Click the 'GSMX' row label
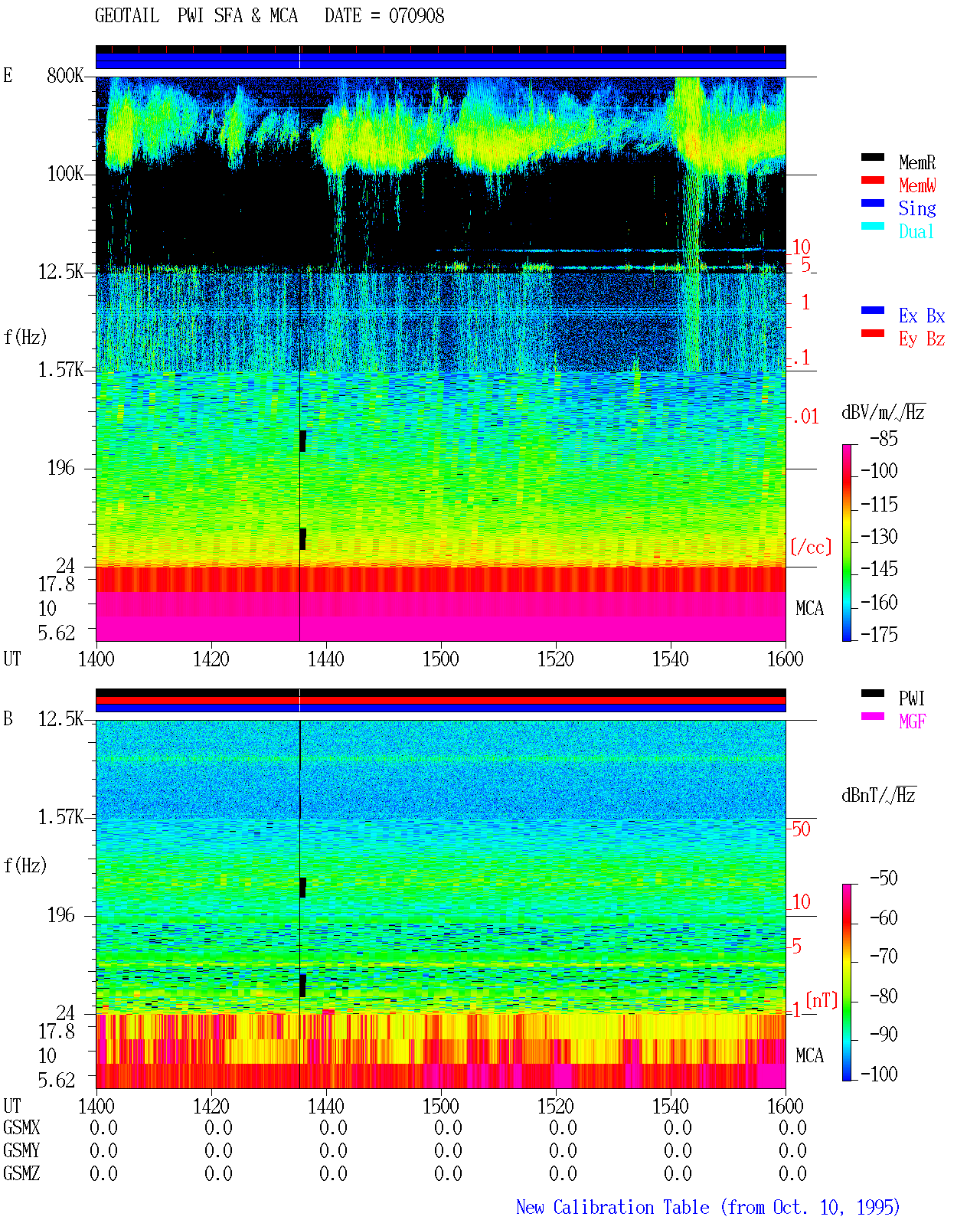 21,1127
